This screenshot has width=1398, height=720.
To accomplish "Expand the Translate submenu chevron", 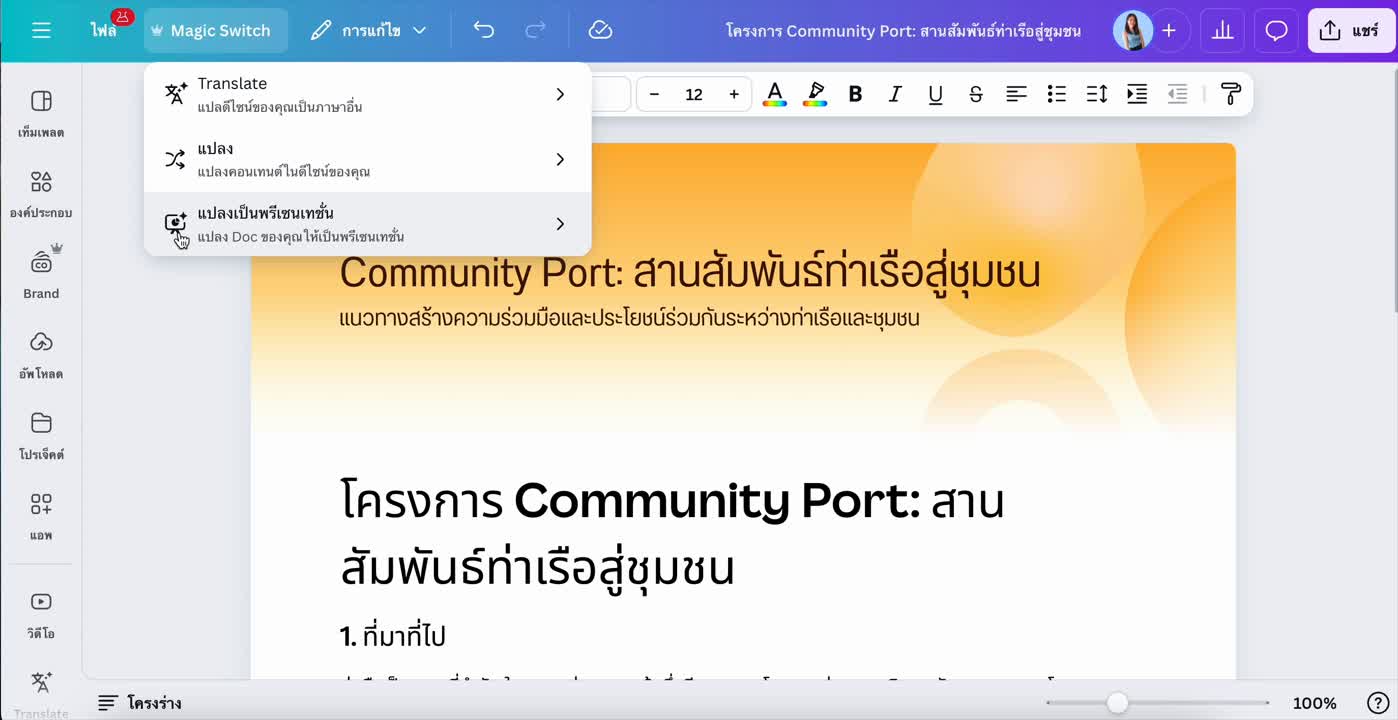I will pos(560,94).
